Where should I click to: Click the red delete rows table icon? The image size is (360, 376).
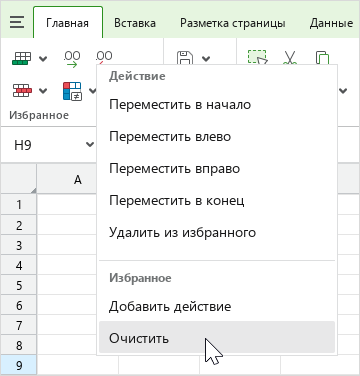22,90
